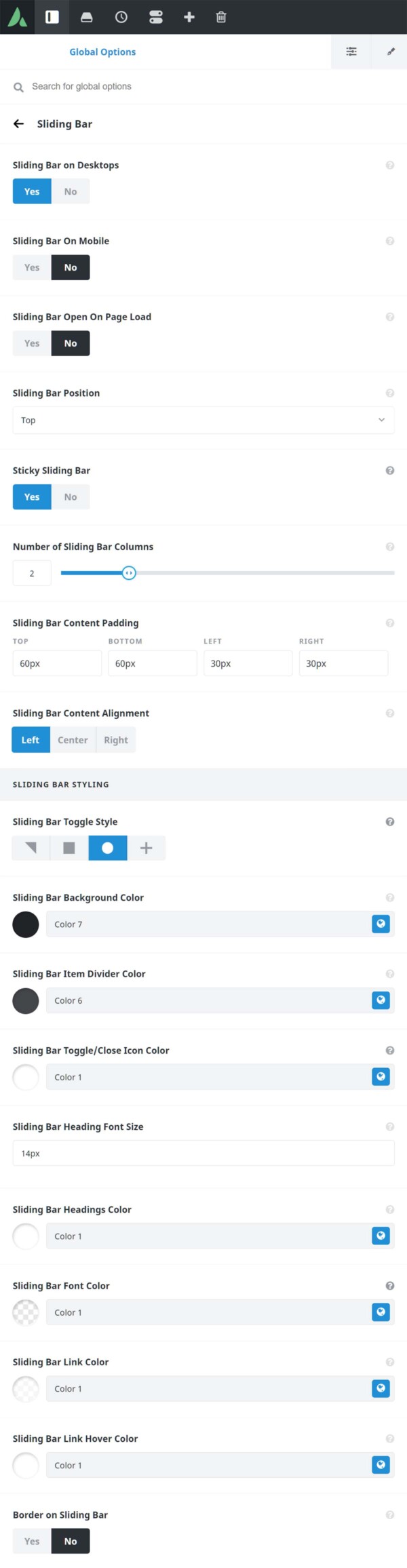Screen dimensions: 407x1568
Task: Click the Avada logo icon
Action: (x=18, y=17)
